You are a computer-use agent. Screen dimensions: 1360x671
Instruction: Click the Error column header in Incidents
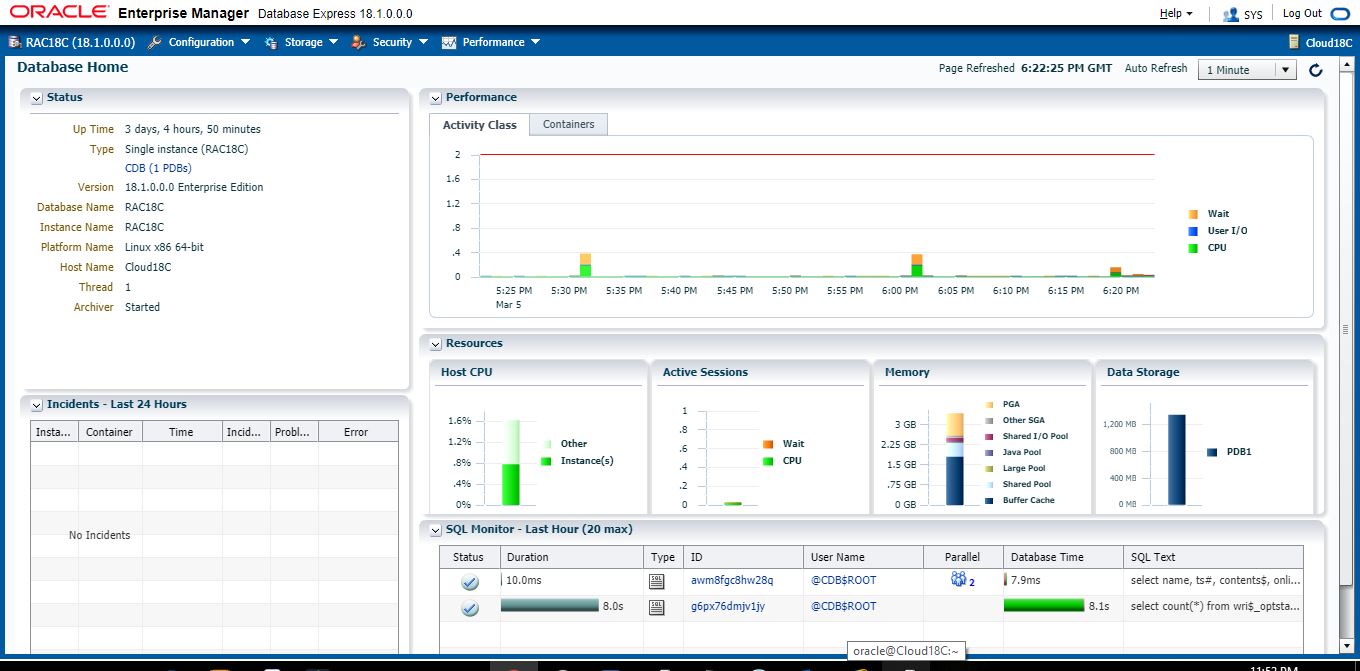[x=356, y=432]
